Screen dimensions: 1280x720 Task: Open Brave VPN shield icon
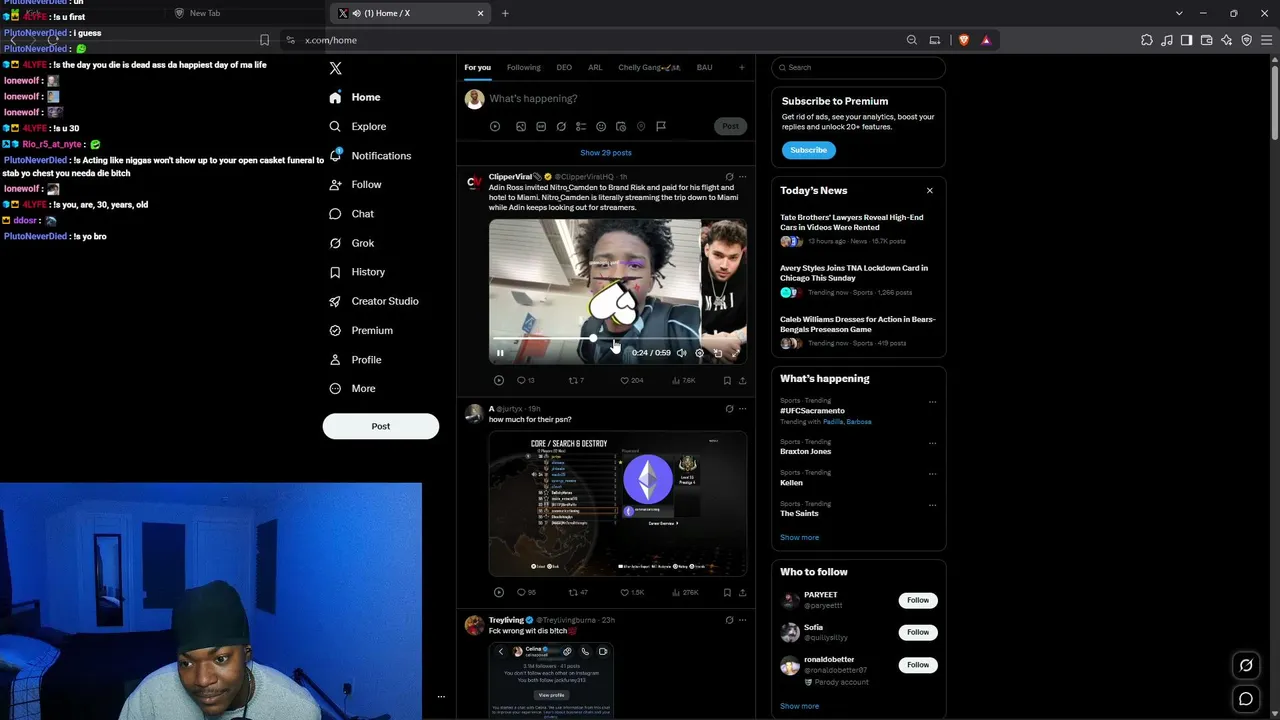(x=1247, y=40)
